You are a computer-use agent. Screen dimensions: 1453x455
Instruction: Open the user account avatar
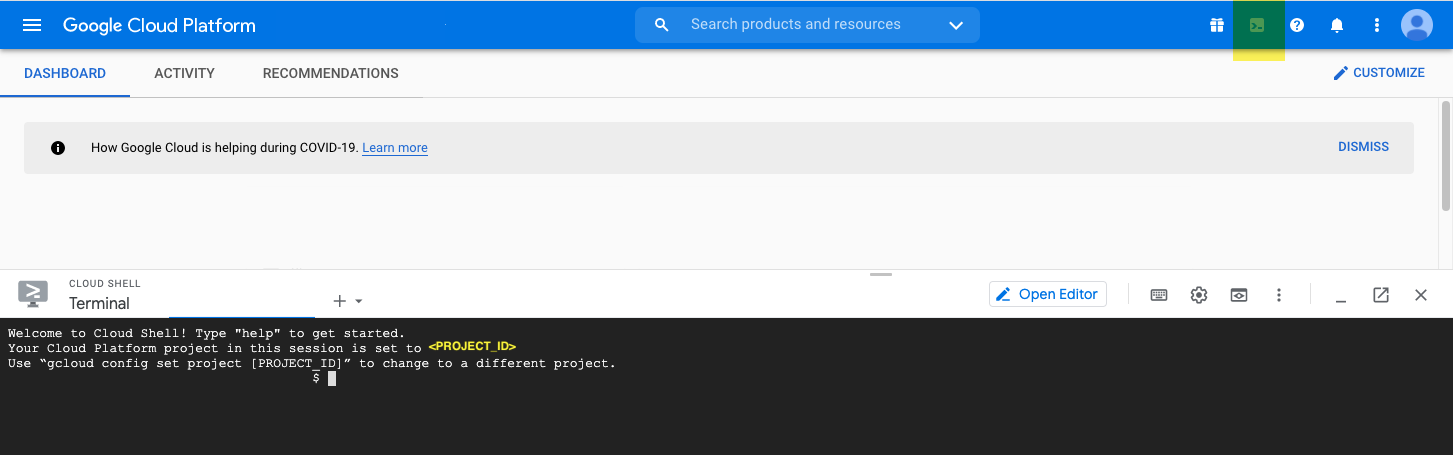pos(1417,25)
